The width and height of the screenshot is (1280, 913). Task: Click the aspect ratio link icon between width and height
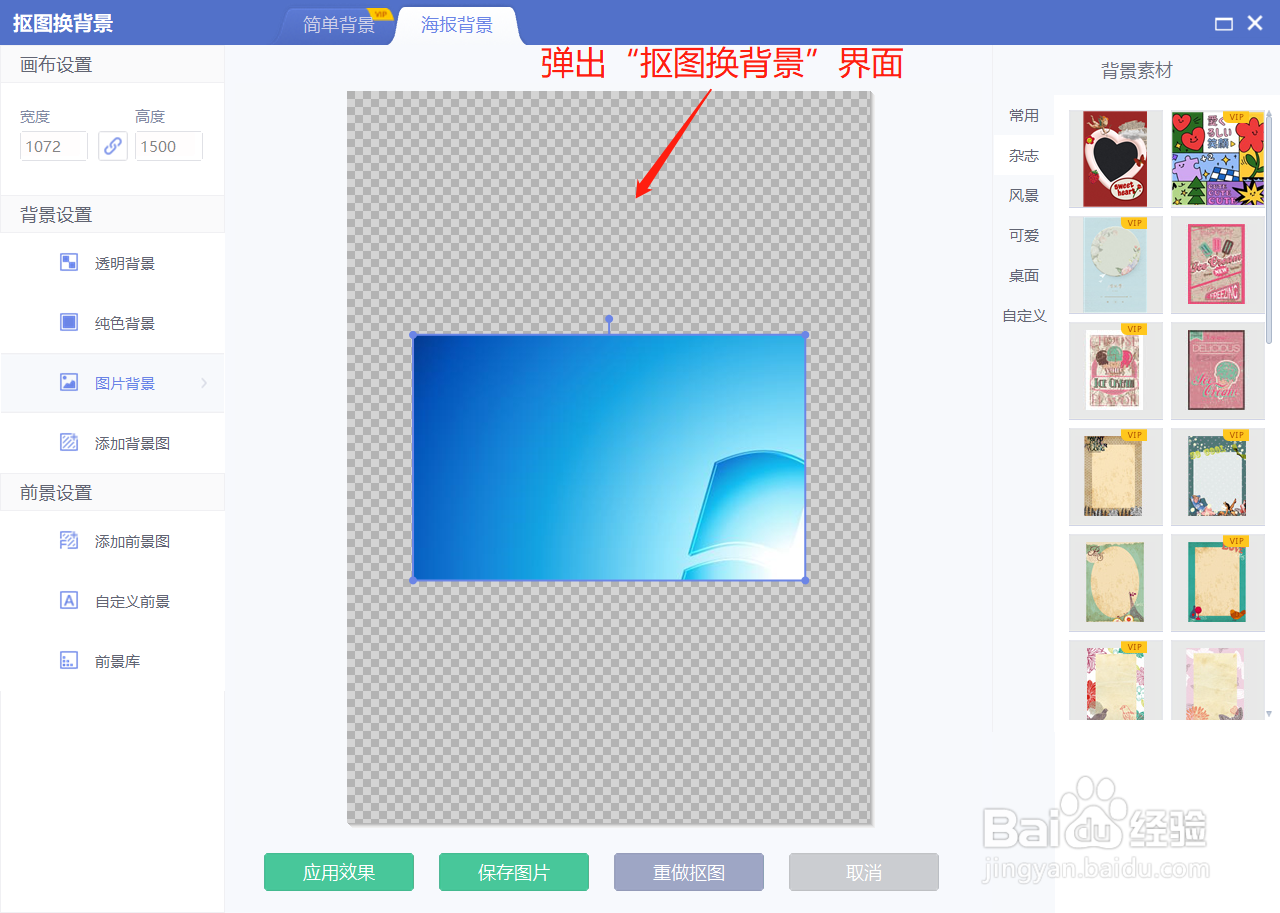pyautogui.click(x=112, y=146)
